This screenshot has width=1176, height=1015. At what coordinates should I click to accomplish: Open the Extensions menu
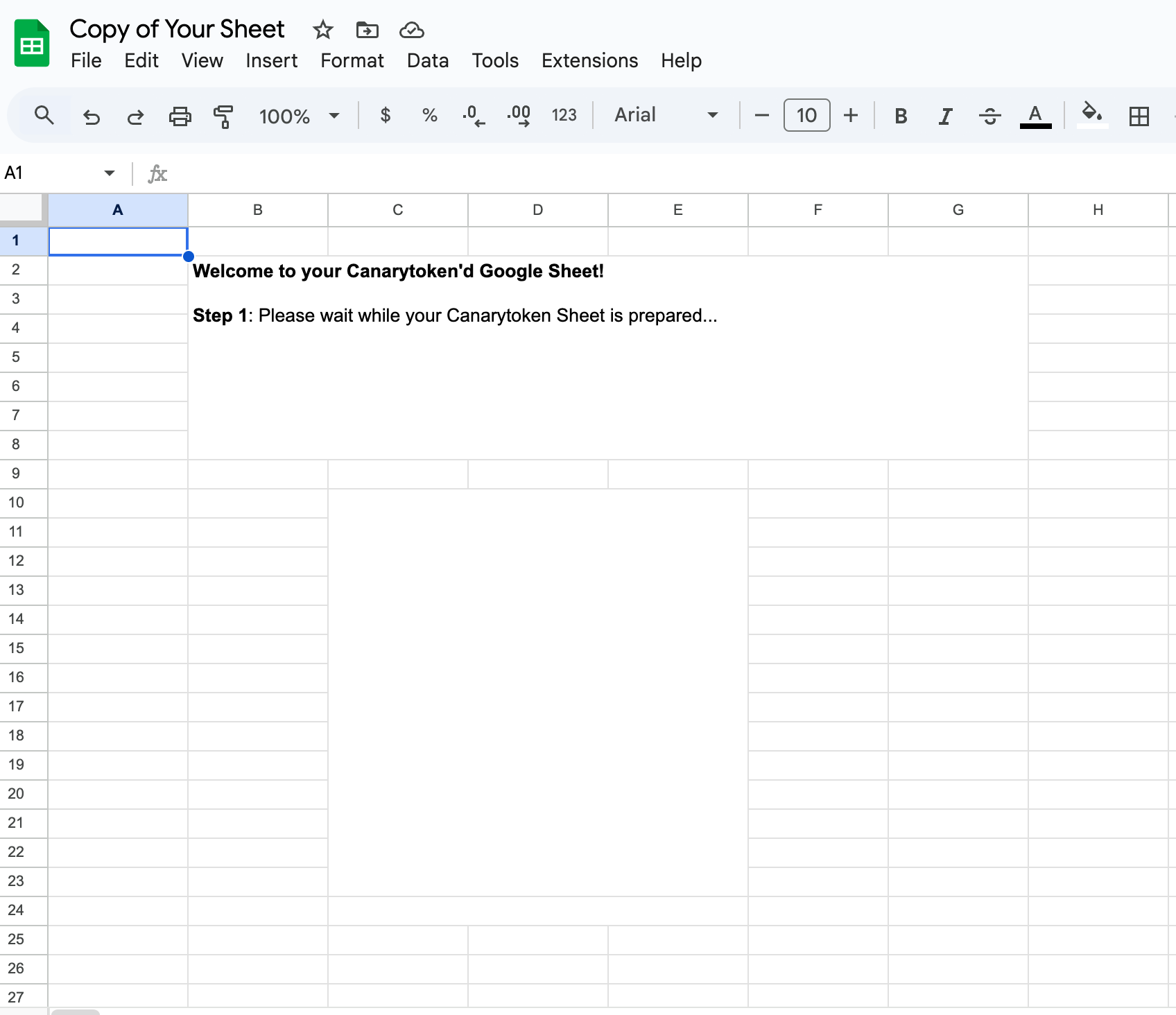click(x=589, y=60)
